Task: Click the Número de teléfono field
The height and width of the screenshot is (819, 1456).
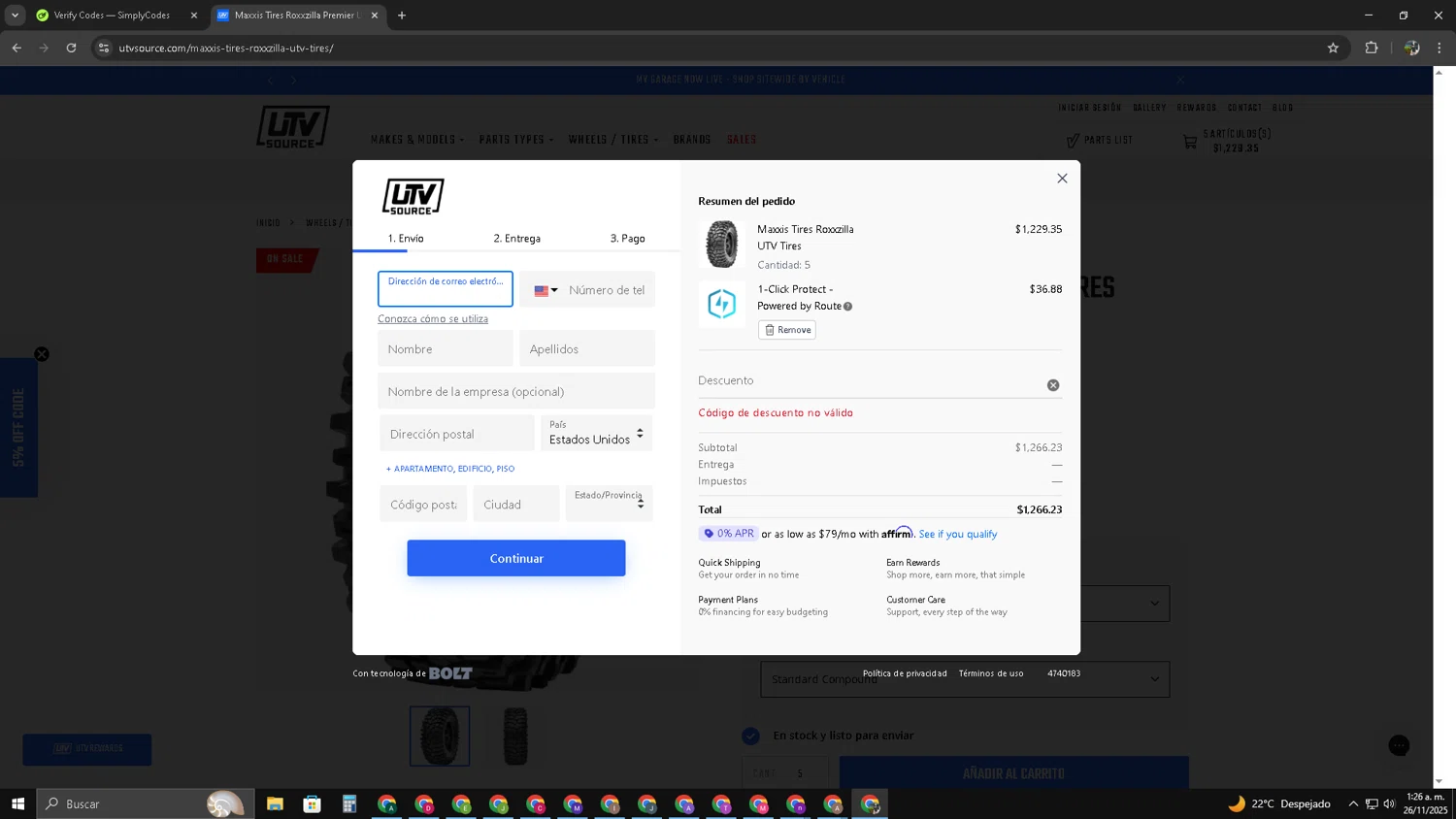Action: 607,290
